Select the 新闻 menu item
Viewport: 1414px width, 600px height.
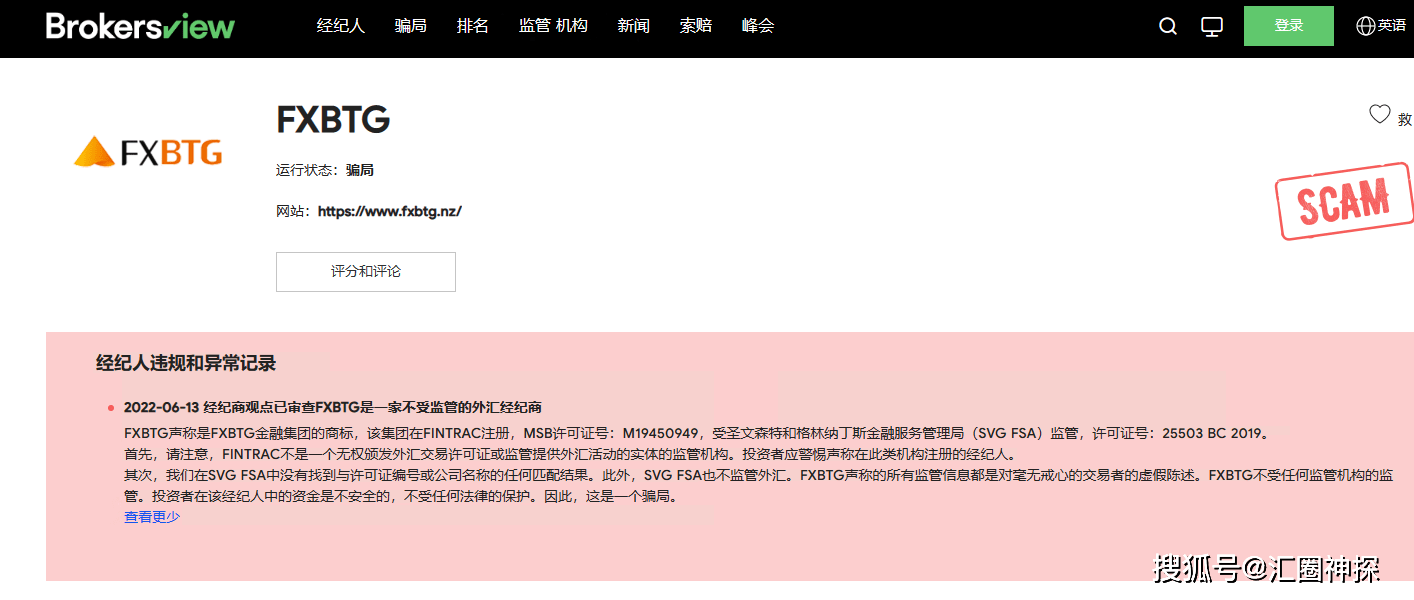(633, 26)
